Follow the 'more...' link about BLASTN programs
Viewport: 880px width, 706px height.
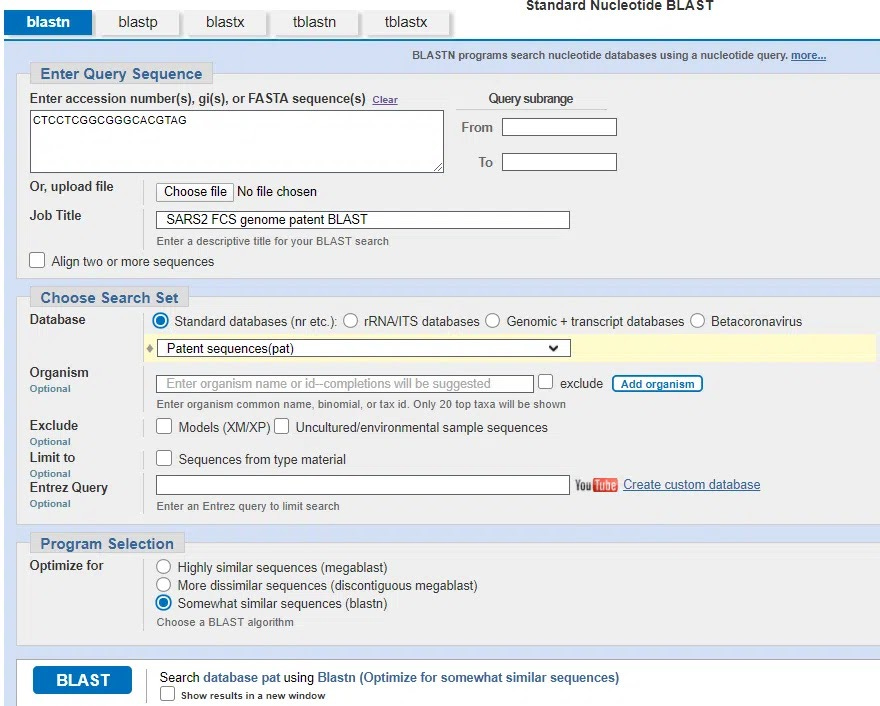pyautogui.click(x=808, y=56)
